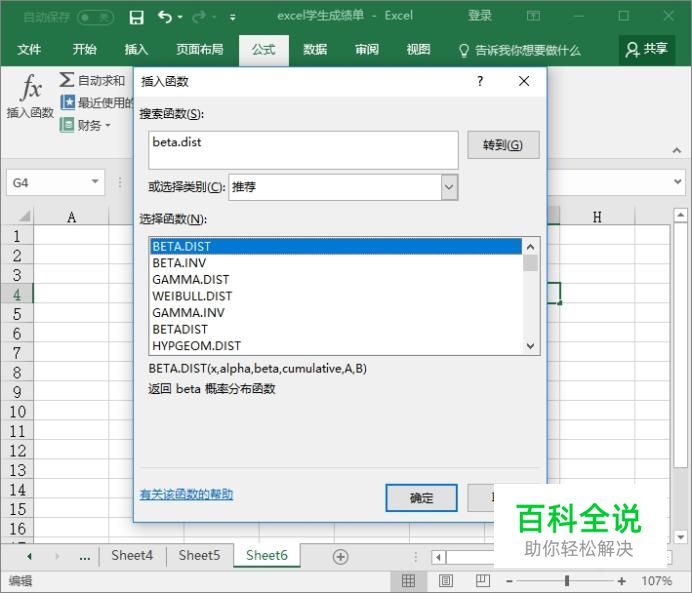Select BETA.DIST in the function list
The height and width of the screenshot is (593, 692).
point(336,246)
